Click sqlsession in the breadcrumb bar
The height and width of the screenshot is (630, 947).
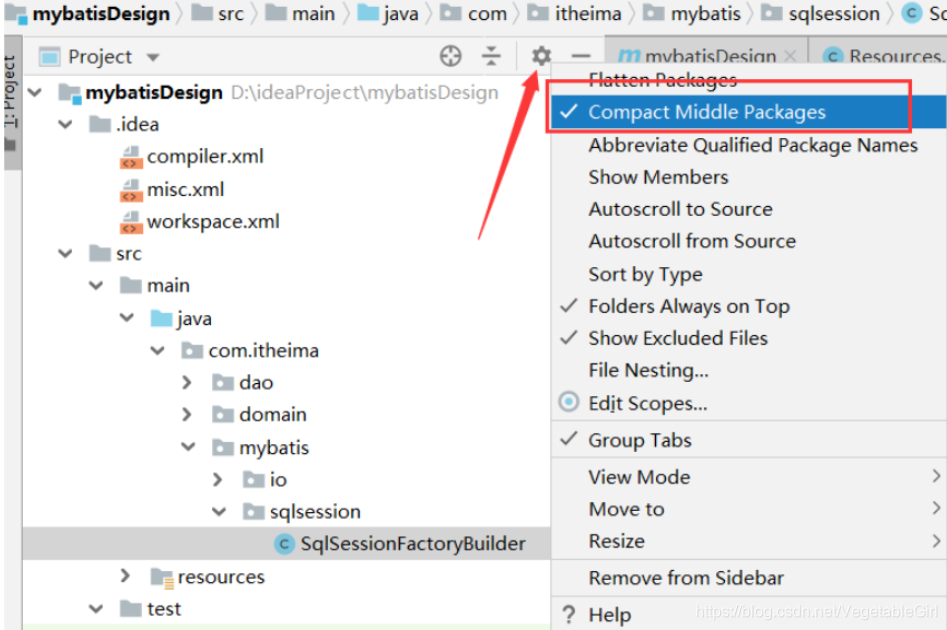(834, 14)
